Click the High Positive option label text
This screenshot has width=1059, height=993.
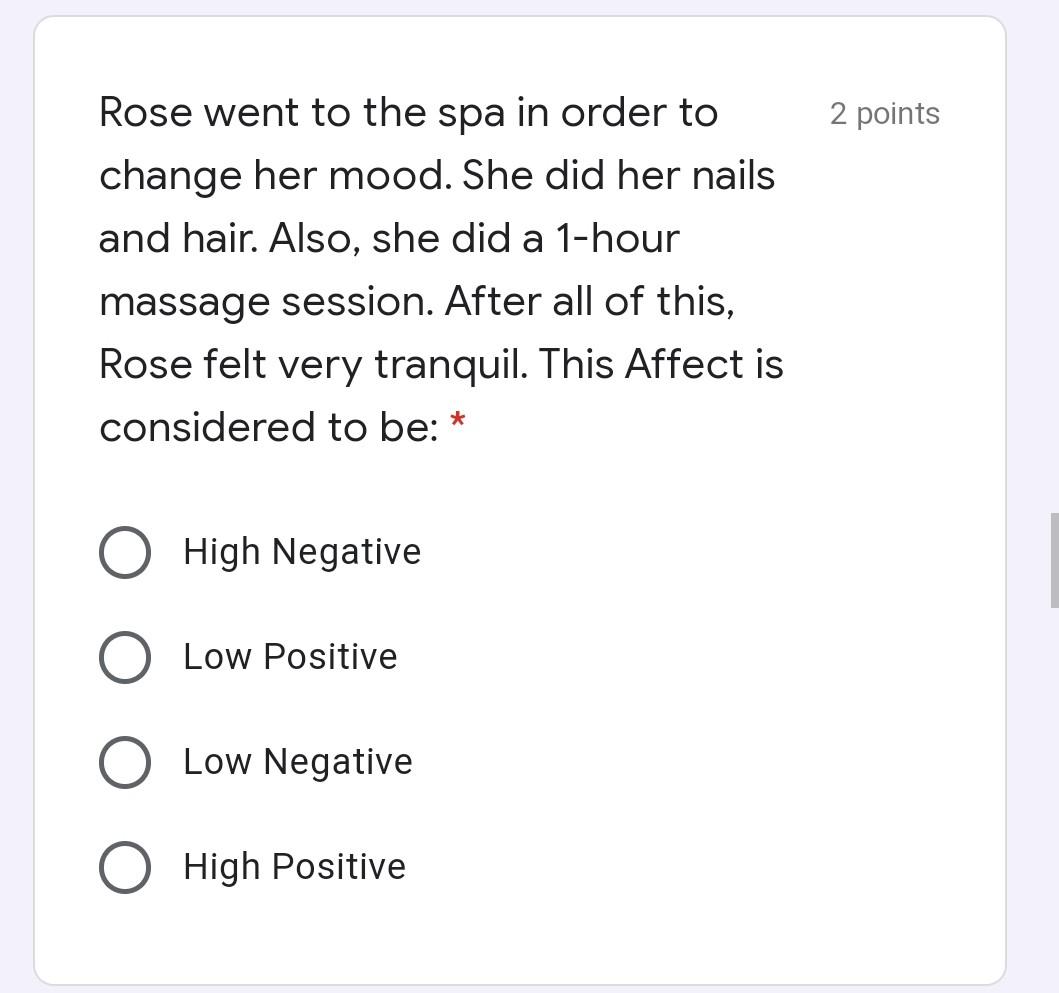293,867
